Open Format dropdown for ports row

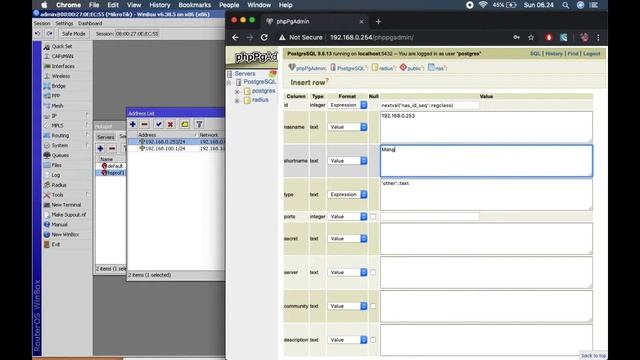pyautogui.click(x=347, y=216)
